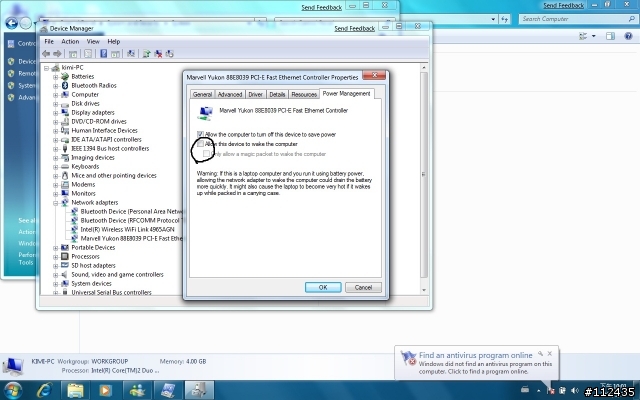Close the antivirus notification balloon
This screenshot has width=640, height=400.
[550, 353]
